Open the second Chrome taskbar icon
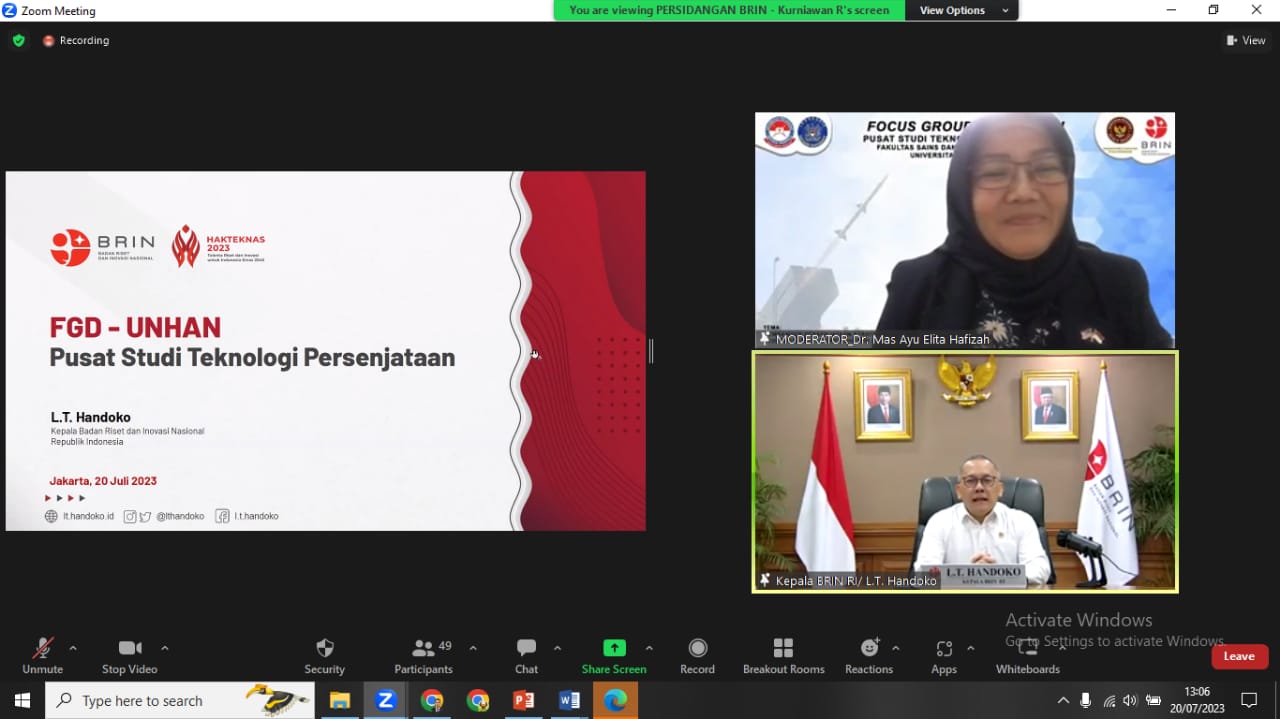This screenshot has width=1280, height=719. (x=478, y=700)
